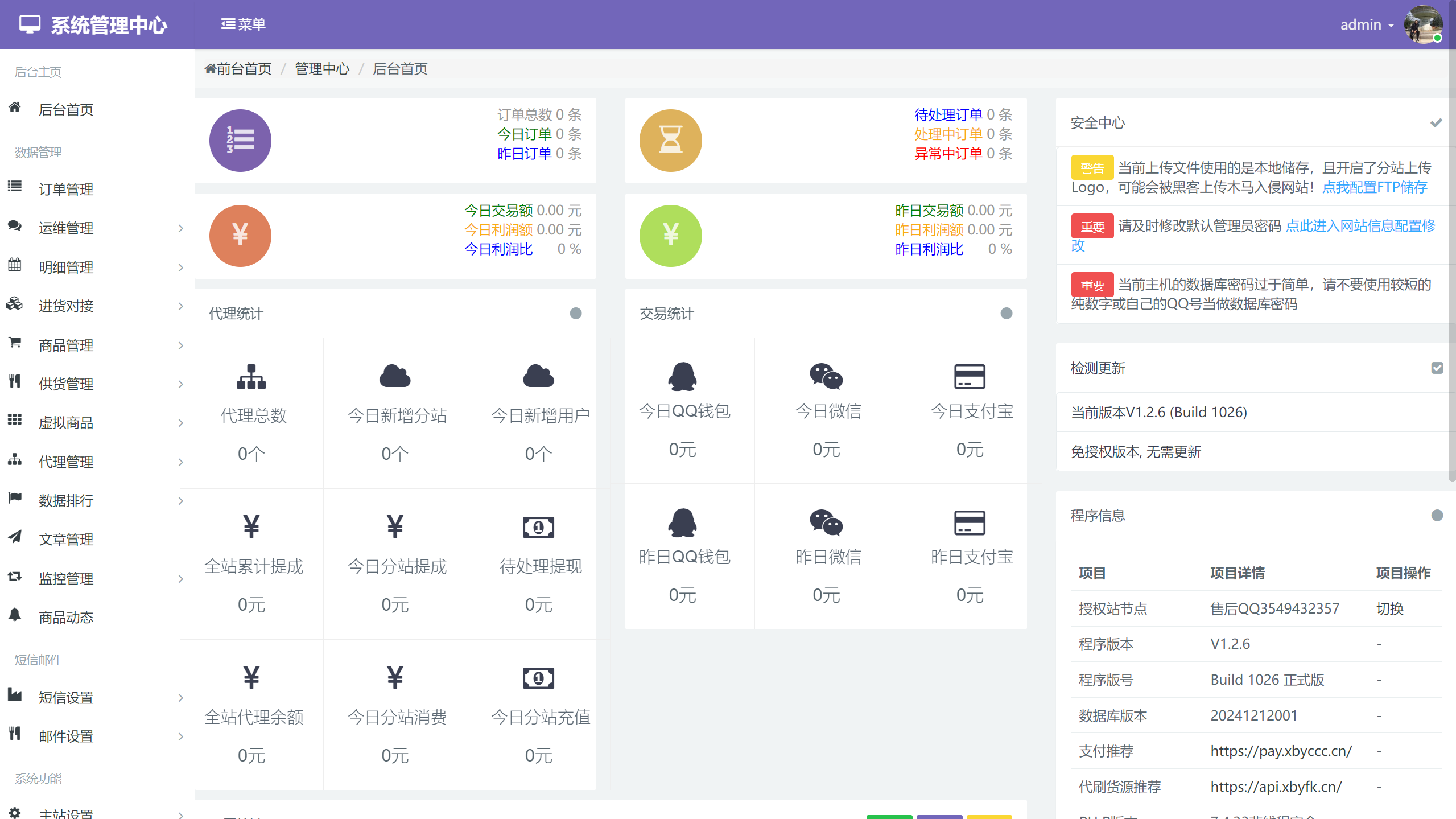
Task: Click the 商品动态 bell icon
Action: [14, 616]
